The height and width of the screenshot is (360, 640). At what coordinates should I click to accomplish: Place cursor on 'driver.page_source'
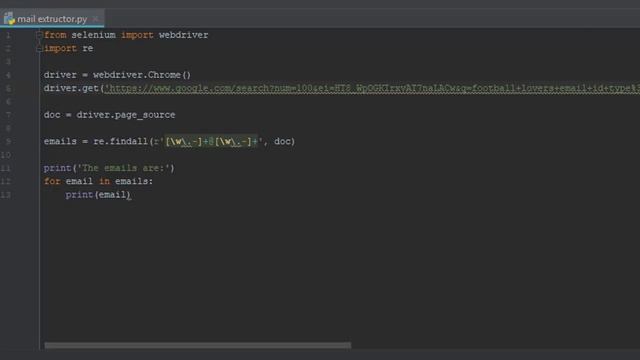[x=126, y=115]
